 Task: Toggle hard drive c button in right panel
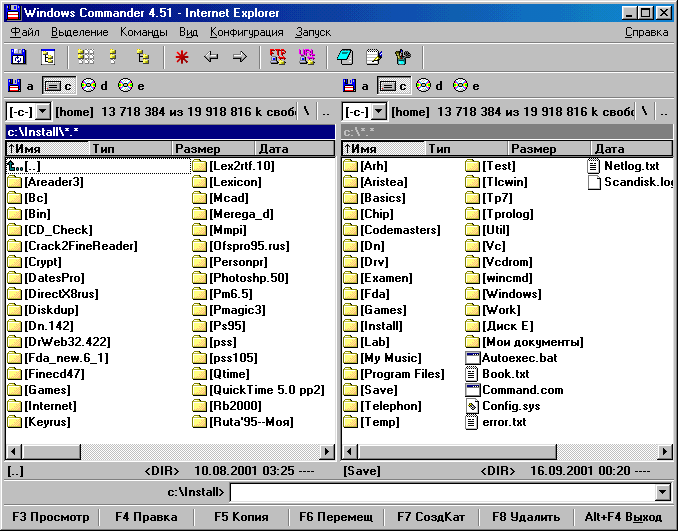(394, 86)
